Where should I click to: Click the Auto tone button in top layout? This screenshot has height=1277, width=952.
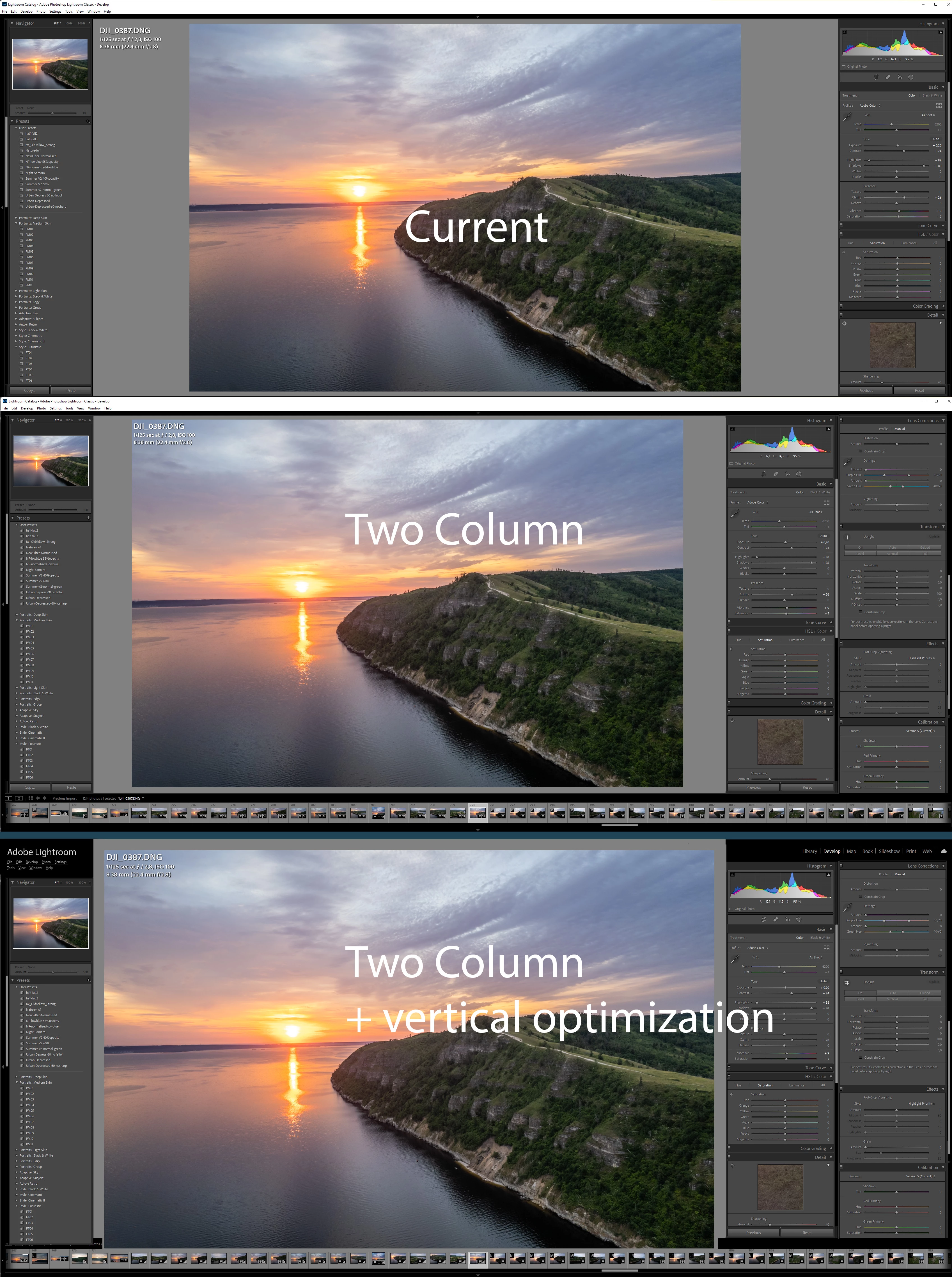point(935,139)
